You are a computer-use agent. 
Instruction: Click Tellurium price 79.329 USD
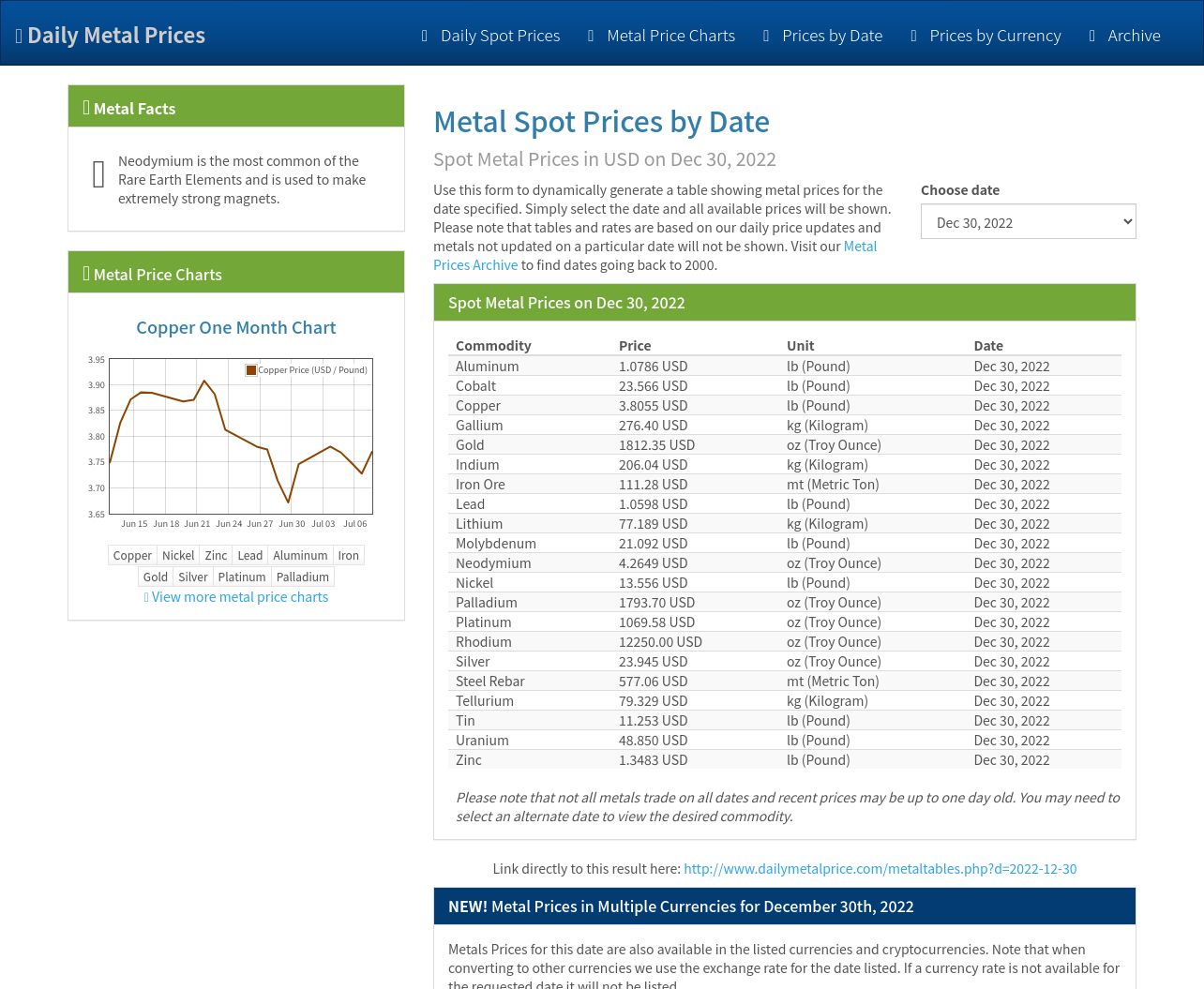tap(653, 700)
